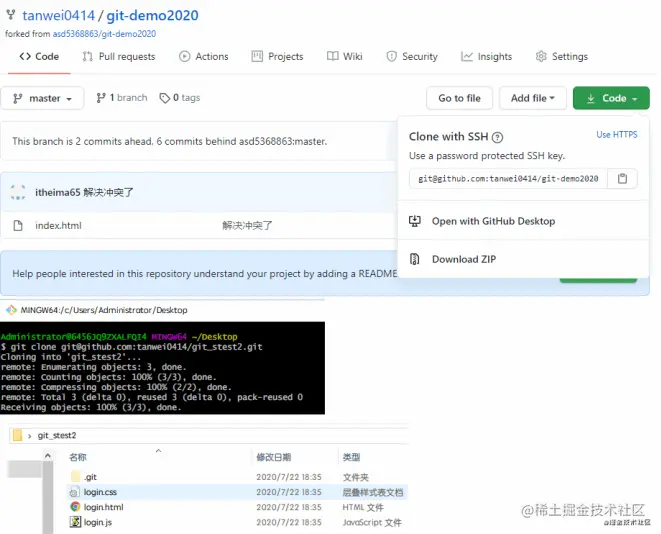Click the Actions play icon

(x=185, y=56)
